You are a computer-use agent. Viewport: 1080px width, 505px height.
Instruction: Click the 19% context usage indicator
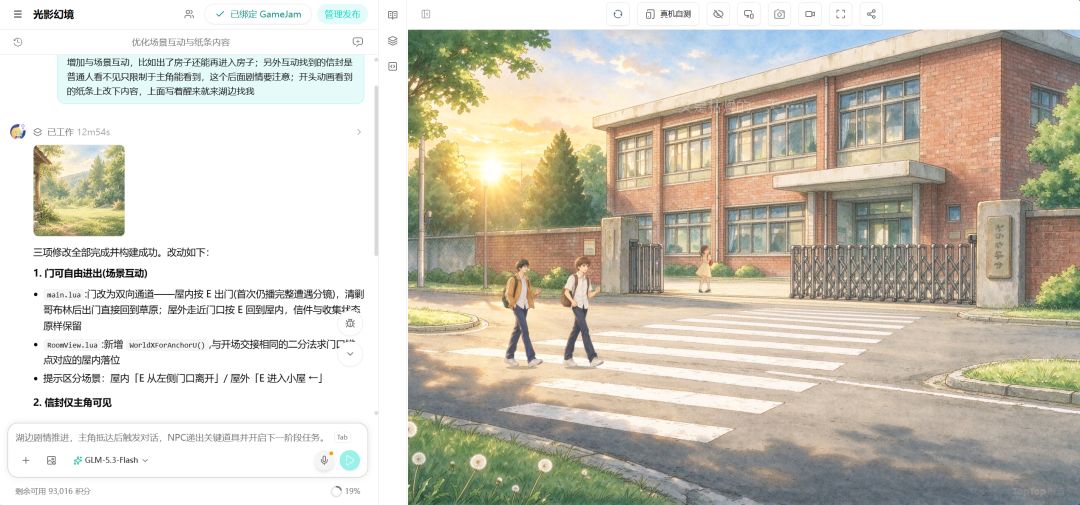click(x=346, y=491)
